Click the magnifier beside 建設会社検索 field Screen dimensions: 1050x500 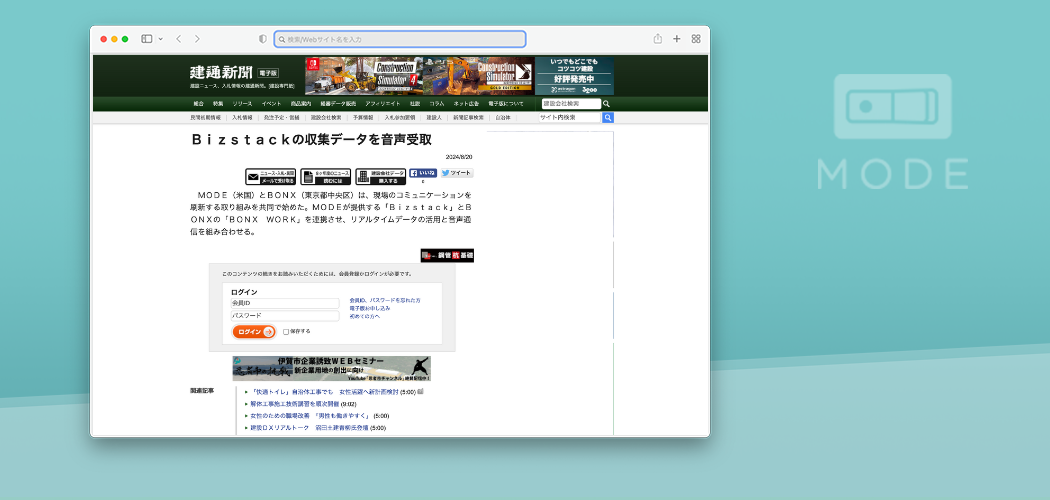(607, 104)
